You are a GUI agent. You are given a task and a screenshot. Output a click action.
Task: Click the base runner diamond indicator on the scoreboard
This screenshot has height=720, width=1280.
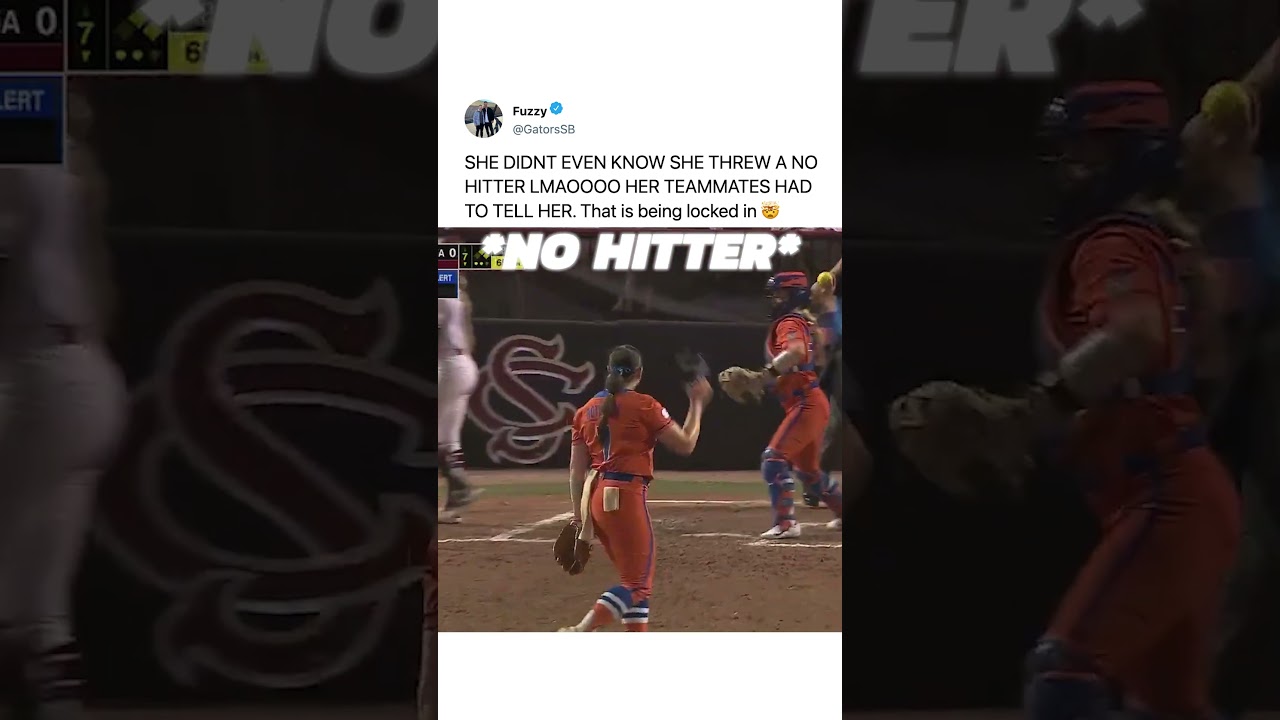pos(482,258)
